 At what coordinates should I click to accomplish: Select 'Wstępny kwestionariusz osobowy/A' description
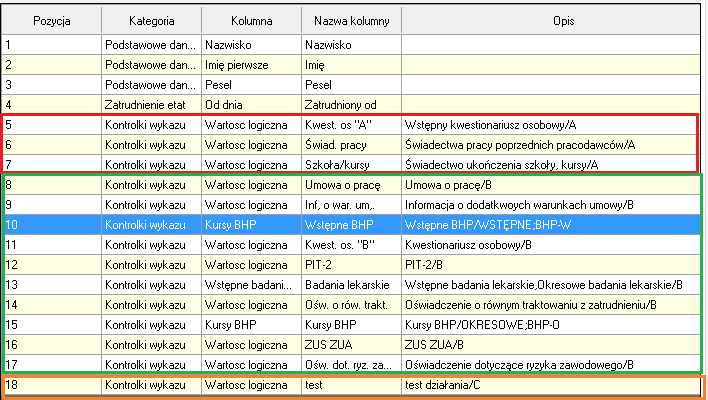(551, 125)
